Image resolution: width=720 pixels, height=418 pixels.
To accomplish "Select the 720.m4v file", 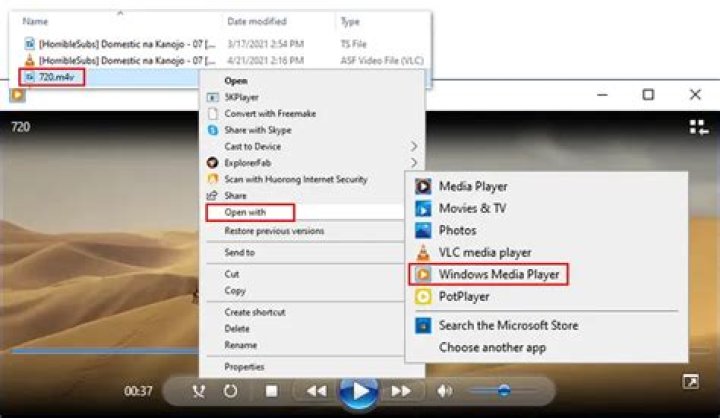I will click(x=57, y=76).
